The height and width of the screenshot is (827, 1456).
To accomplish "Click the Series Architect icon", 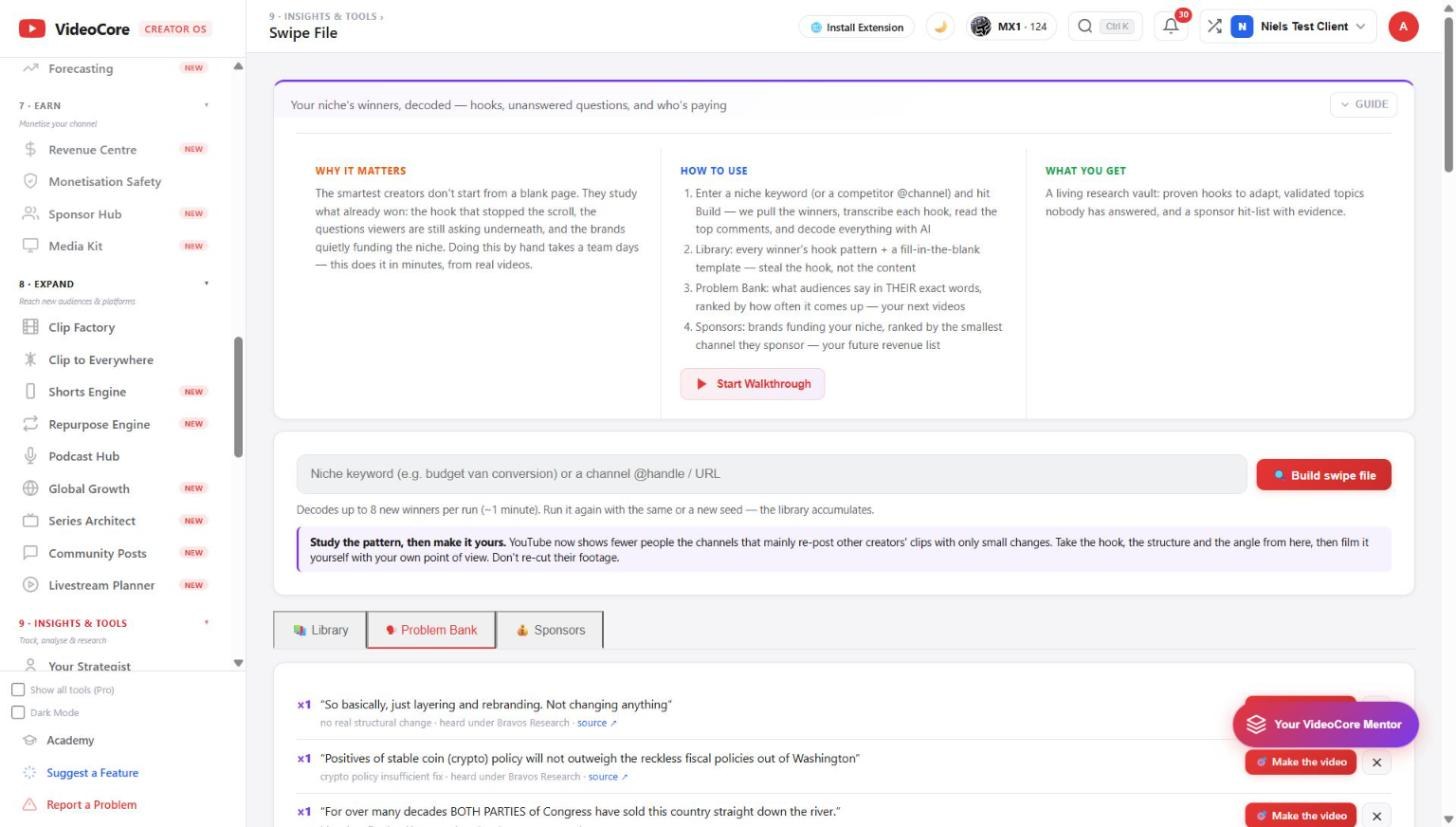I will [30, 520].
